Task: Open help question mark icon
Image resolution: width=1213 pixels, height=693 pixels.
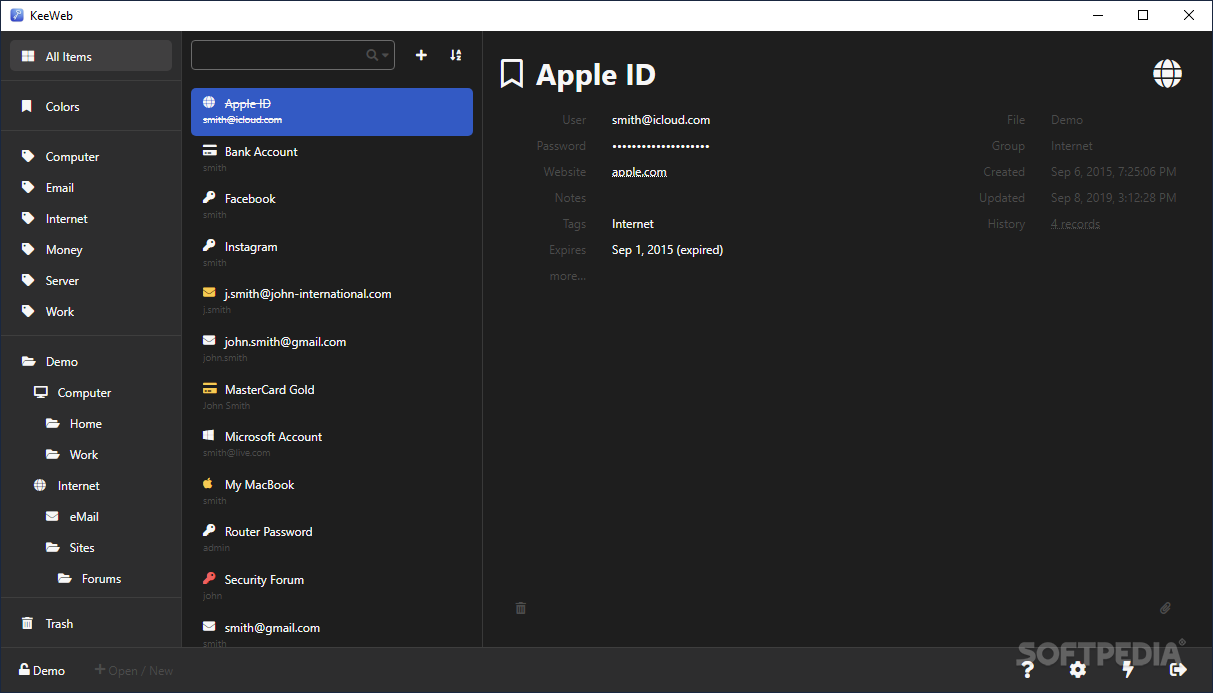Action: click(x=1026, y=669)
